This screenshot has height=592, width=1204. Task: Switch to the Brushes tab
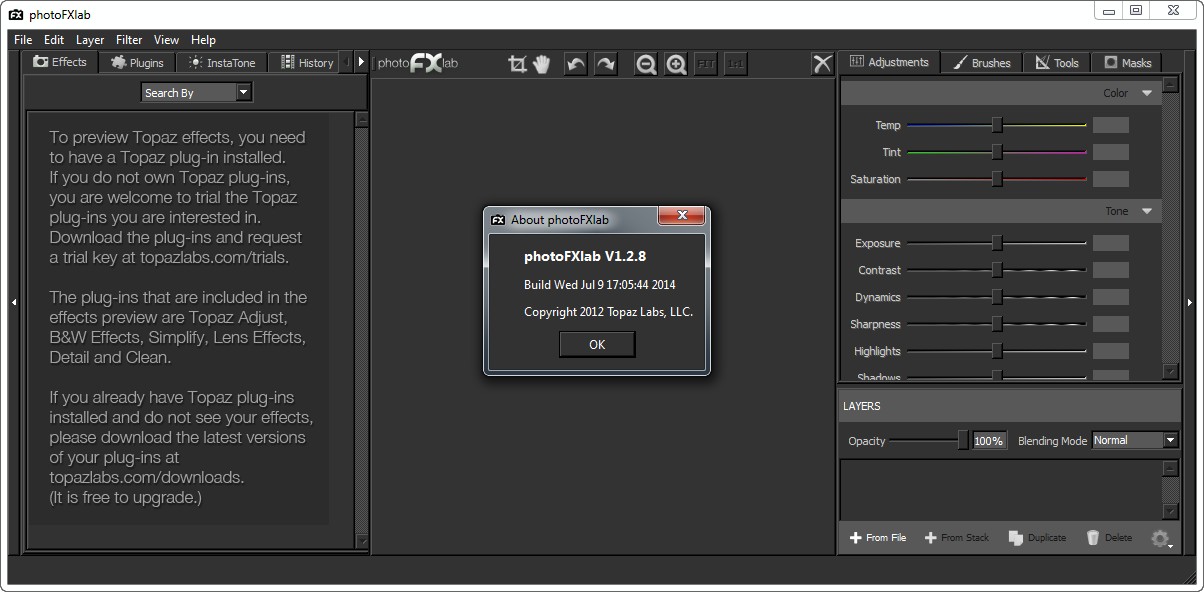click(982, 62)
